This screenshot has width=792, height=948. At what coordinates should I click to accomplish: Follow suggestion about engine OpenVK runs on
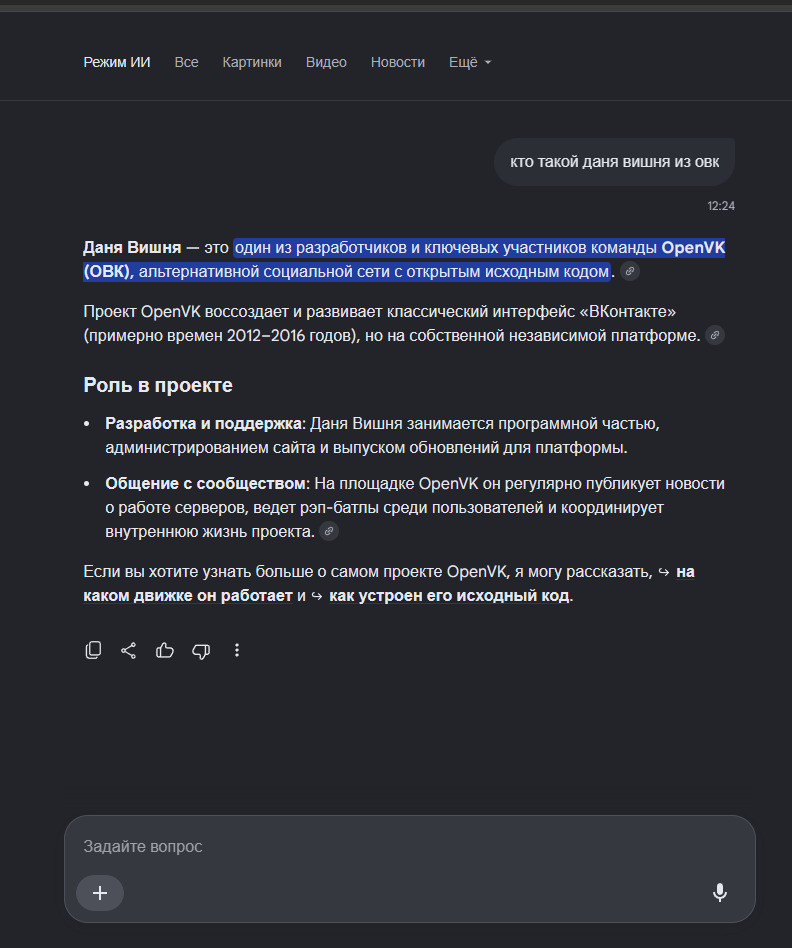click(389, 583)
